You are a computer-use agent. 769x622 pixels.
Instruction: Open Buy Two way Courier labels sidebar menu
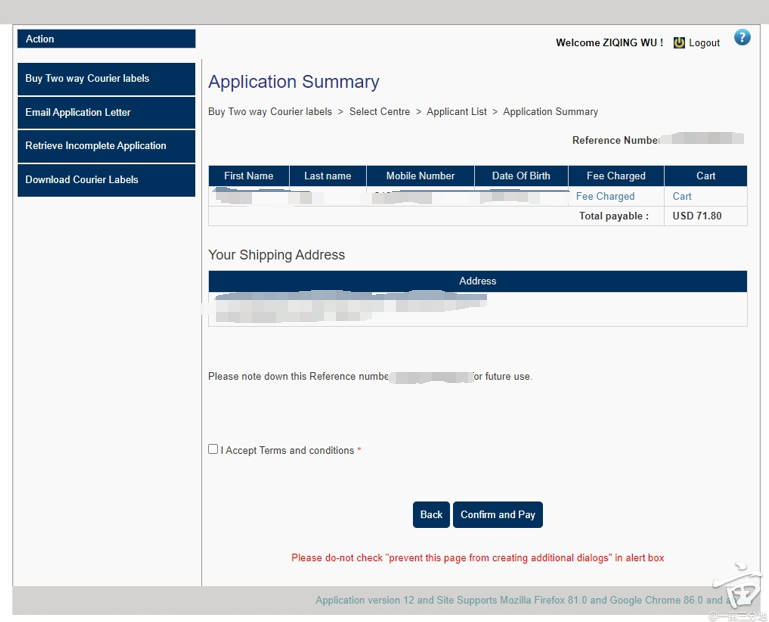coord(106,79)
